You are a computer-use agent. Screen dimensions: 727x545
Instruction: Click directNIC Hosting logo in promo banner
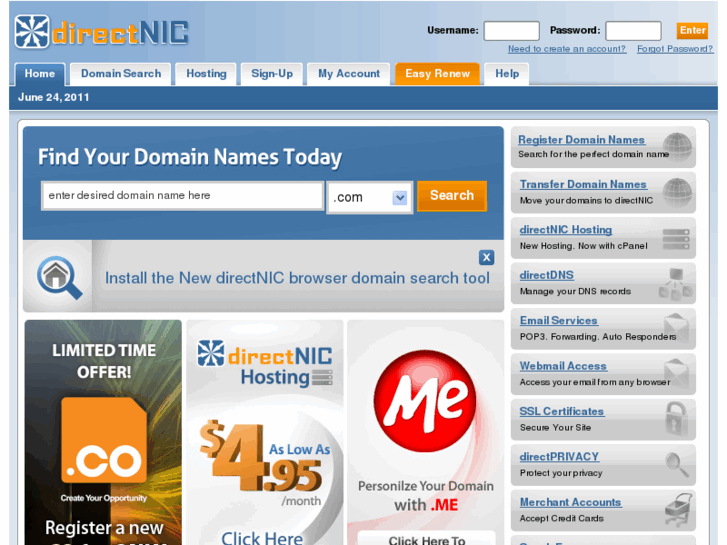pyautogui.click(x=265, y=364)
